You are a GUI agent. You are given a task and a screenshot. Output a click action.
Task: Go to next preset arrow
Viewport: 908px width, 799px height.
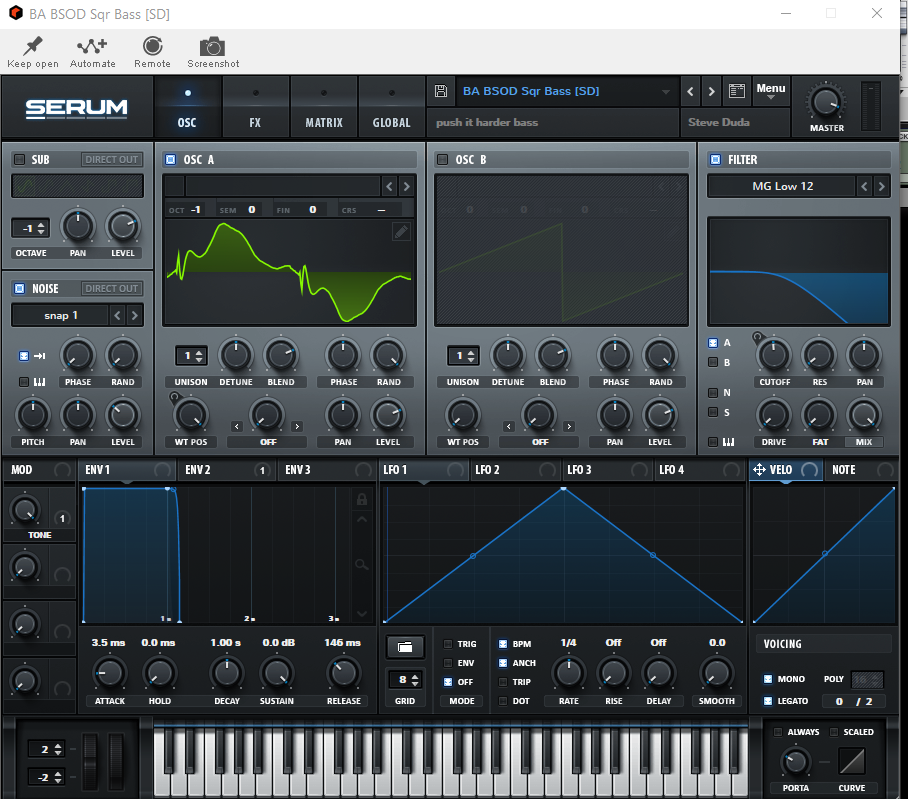tap(712, 91)
